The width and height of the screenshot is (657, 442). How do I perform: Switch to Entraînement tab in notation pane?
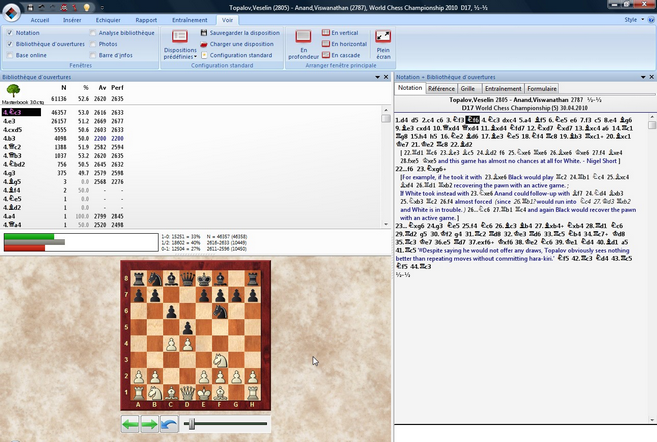point(503,89)
